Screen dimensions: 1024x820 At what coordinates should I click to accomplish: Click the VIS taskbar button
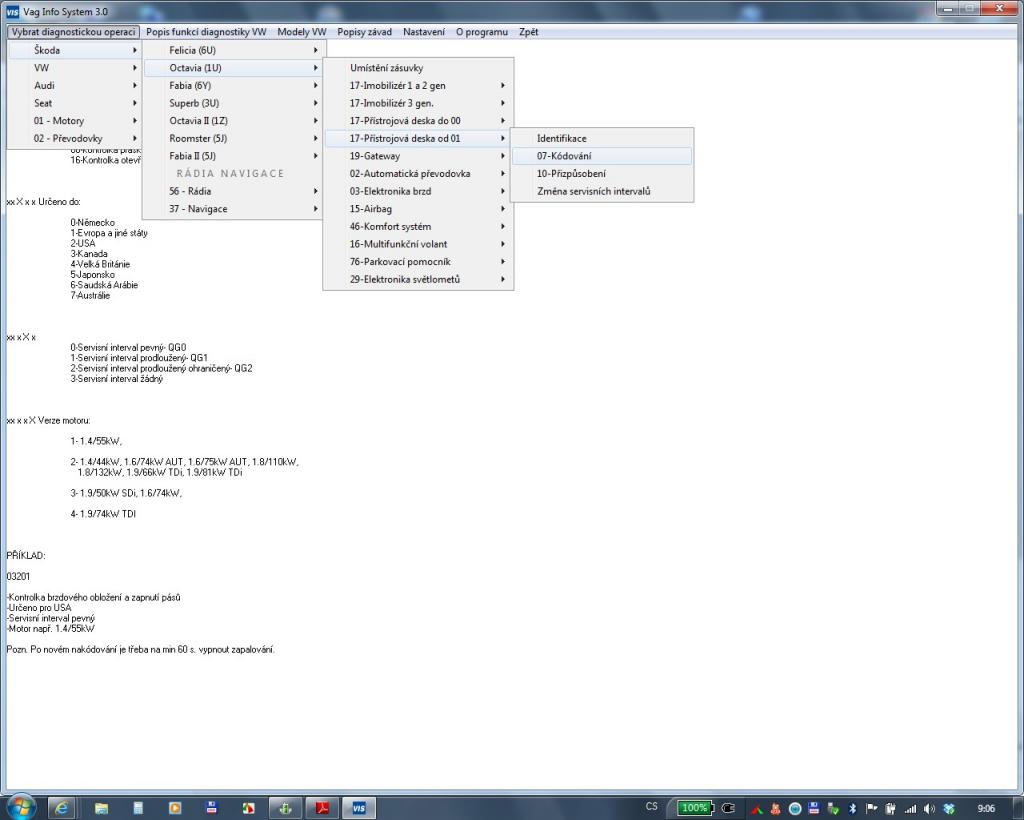coord(359,808)
